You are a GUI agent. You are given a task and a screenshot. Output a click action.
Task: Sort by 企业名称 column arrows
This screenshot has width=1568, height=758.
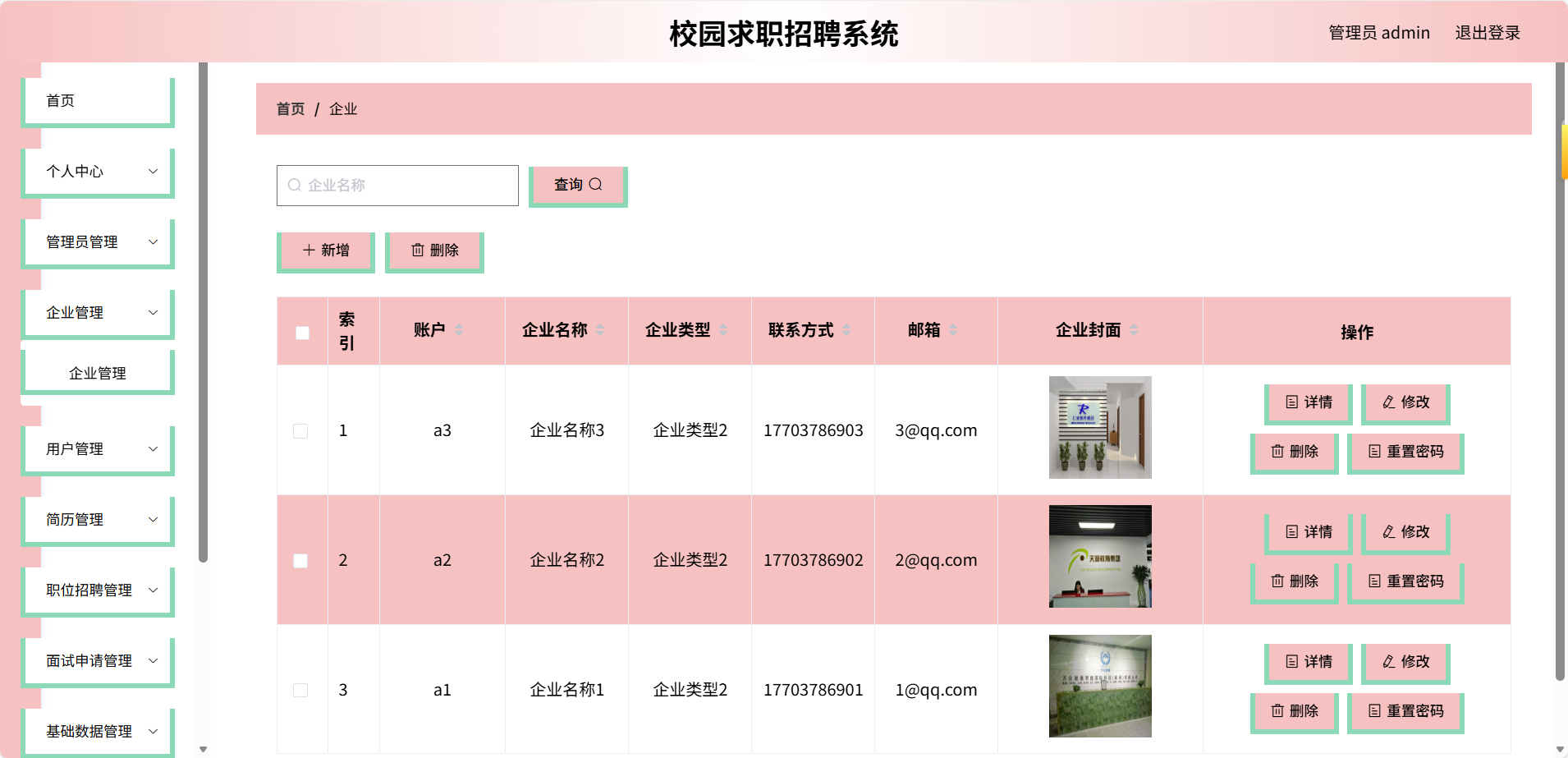click(x=600, y=330)
